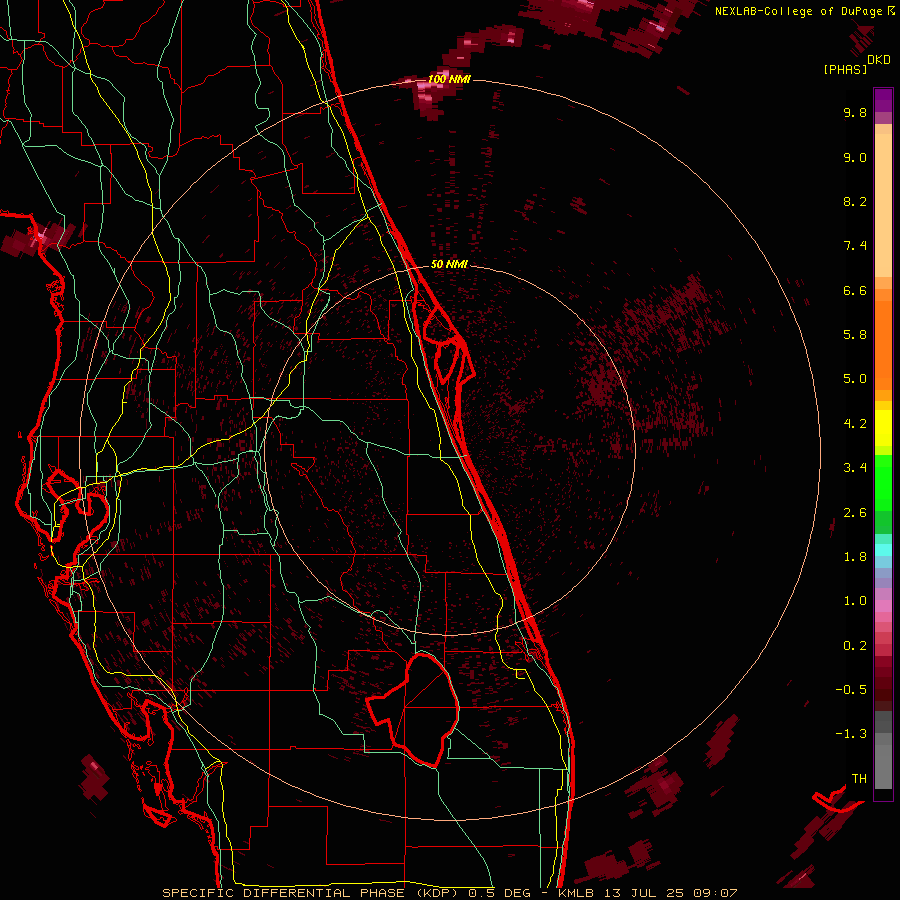Click the [PHAS] units label

coord(845,70)
